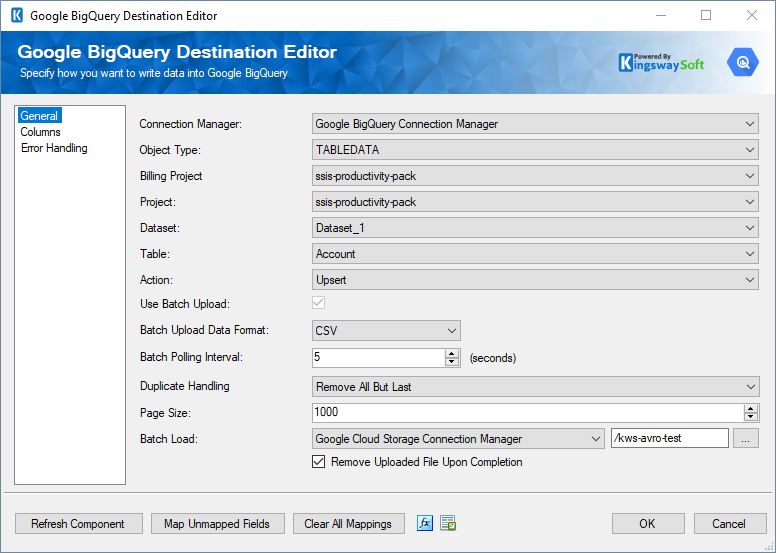This screenshot has width=776, height=553.
Task: Open Duplicate Handling dropdown
Action: [x=535, y=387]
